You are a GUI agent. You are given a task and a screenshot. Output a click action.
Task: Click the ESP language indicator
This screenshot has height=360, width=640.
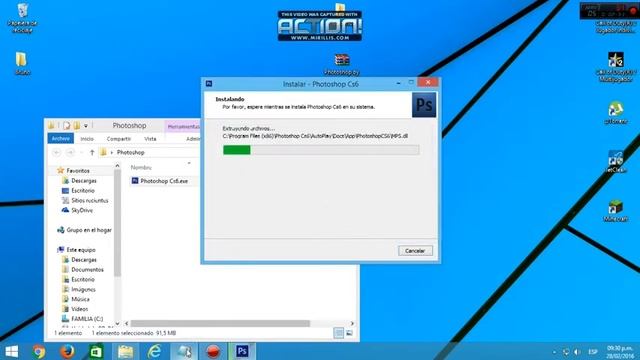pyautogui.click(x=593, y=352)
